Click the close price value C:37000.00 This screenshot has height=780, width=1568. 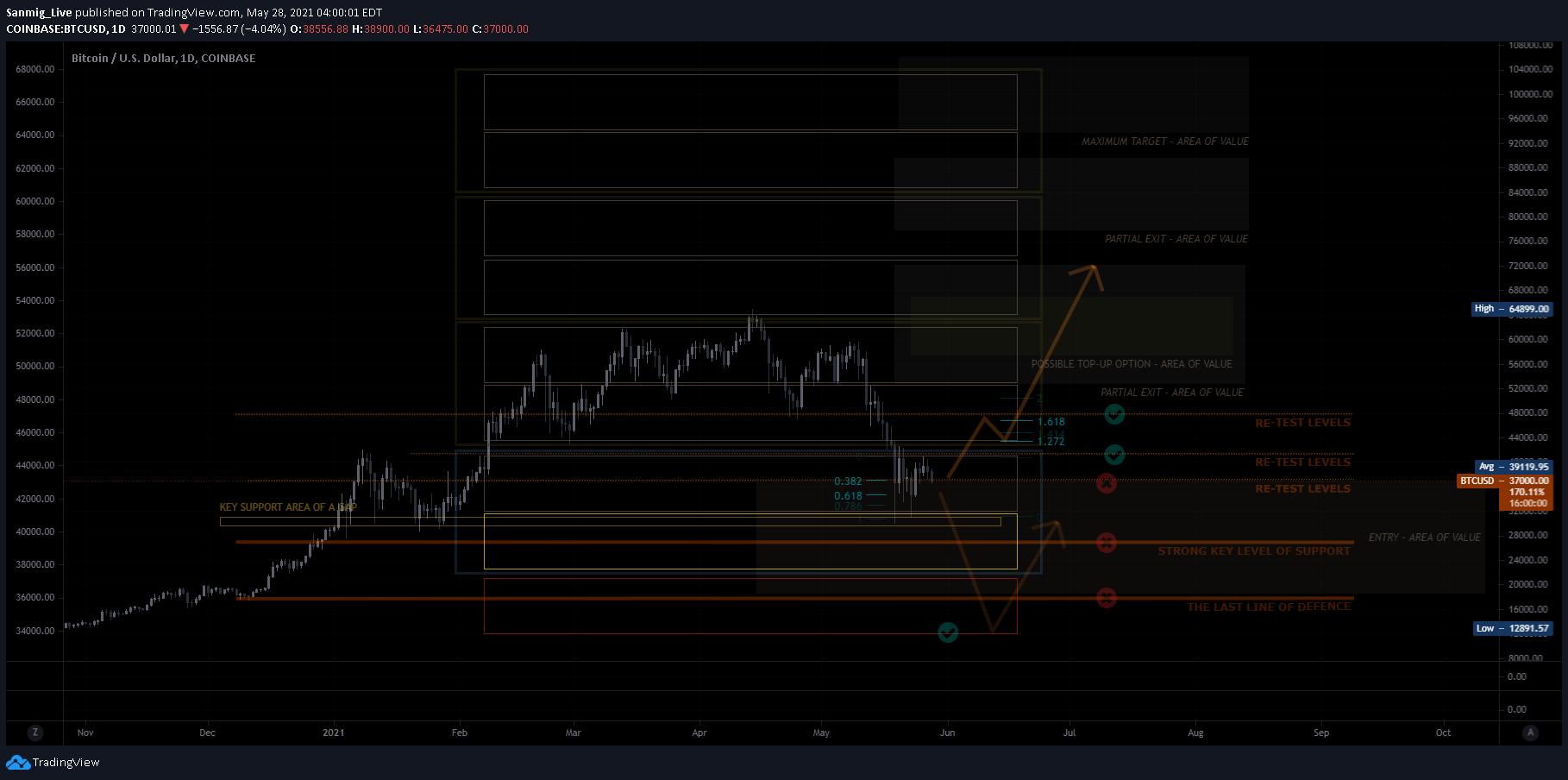pyautogui.click(x=500, y=28)
